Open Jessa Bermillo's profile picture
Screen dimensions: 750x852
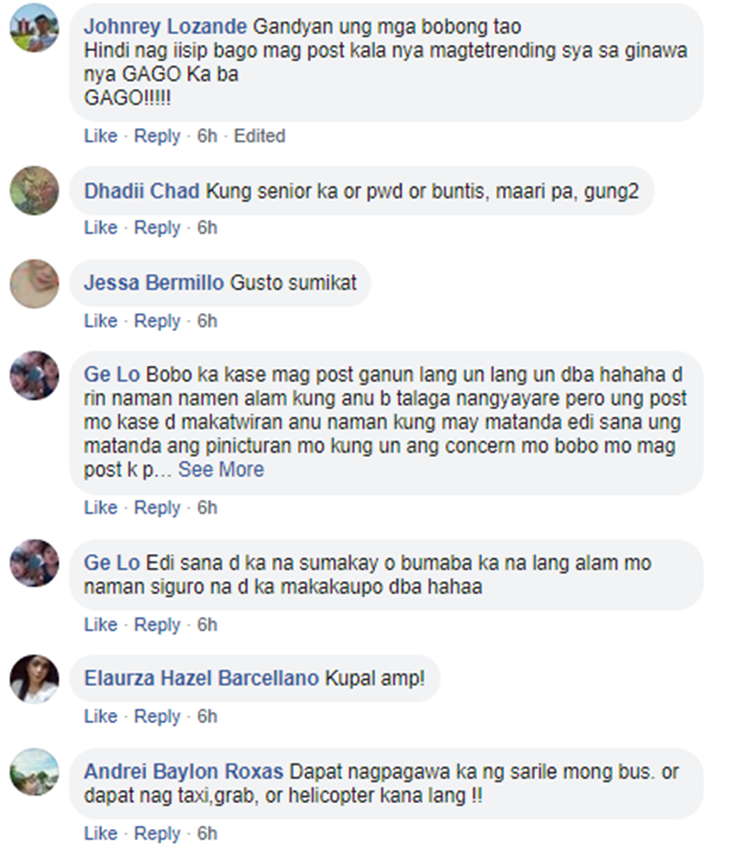coord(34,284)
